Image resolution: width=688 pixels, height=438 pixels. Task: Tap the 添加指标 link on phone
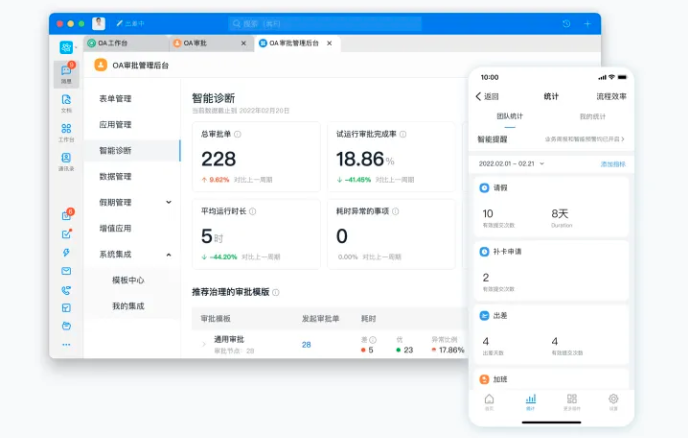613,164
